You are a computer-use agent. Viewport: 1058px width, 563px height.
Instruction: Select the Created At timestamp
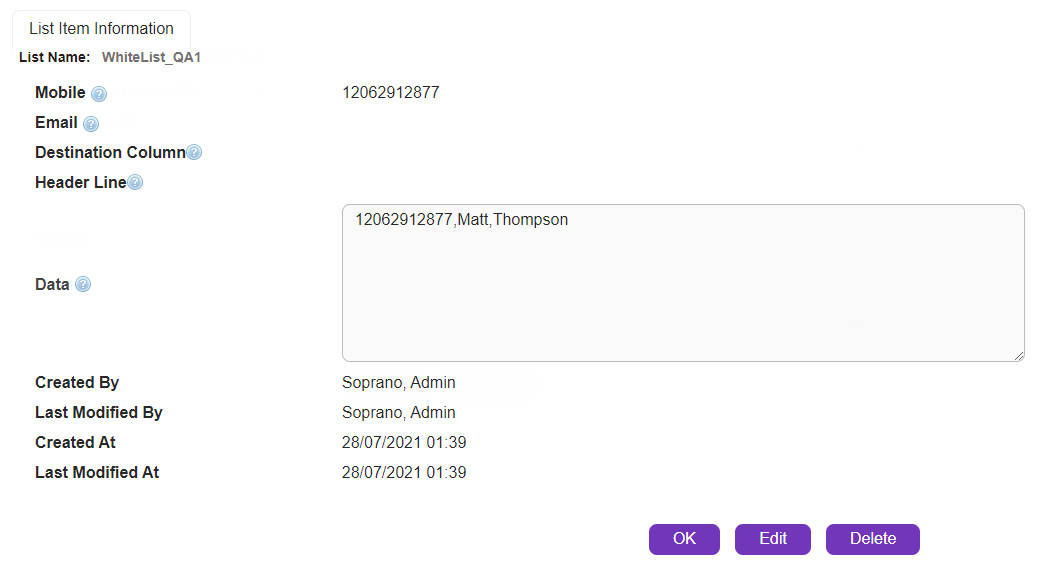pos(404,442)
